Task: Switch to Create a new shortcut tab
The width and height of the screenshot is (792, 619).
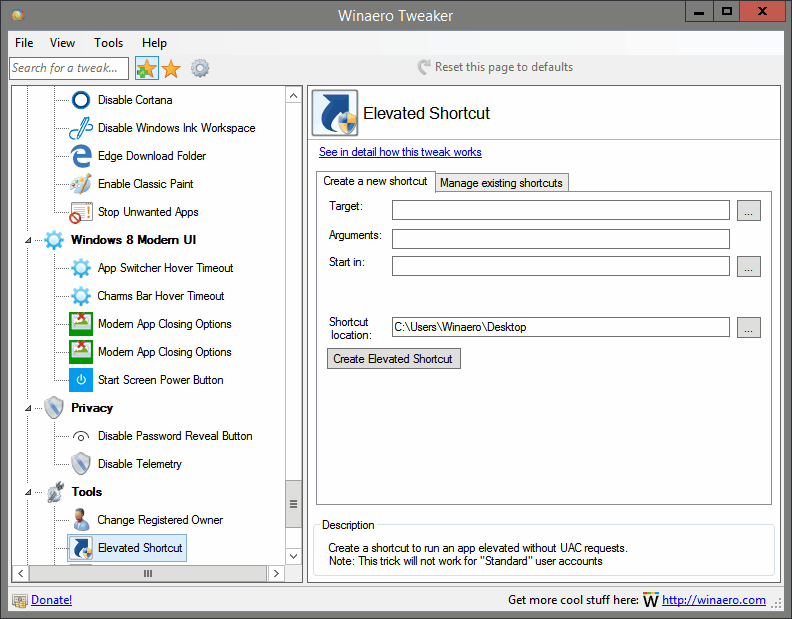Action: [x=375, y=181]
